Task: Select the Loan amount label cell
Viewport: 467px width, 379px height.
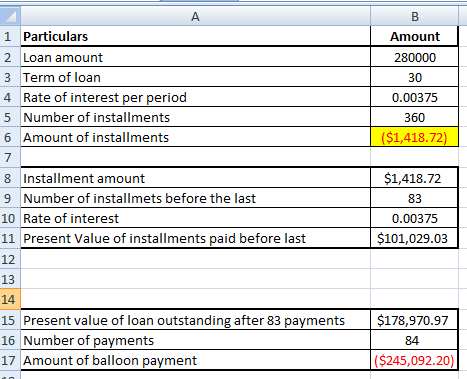Action: click(195, 57)
